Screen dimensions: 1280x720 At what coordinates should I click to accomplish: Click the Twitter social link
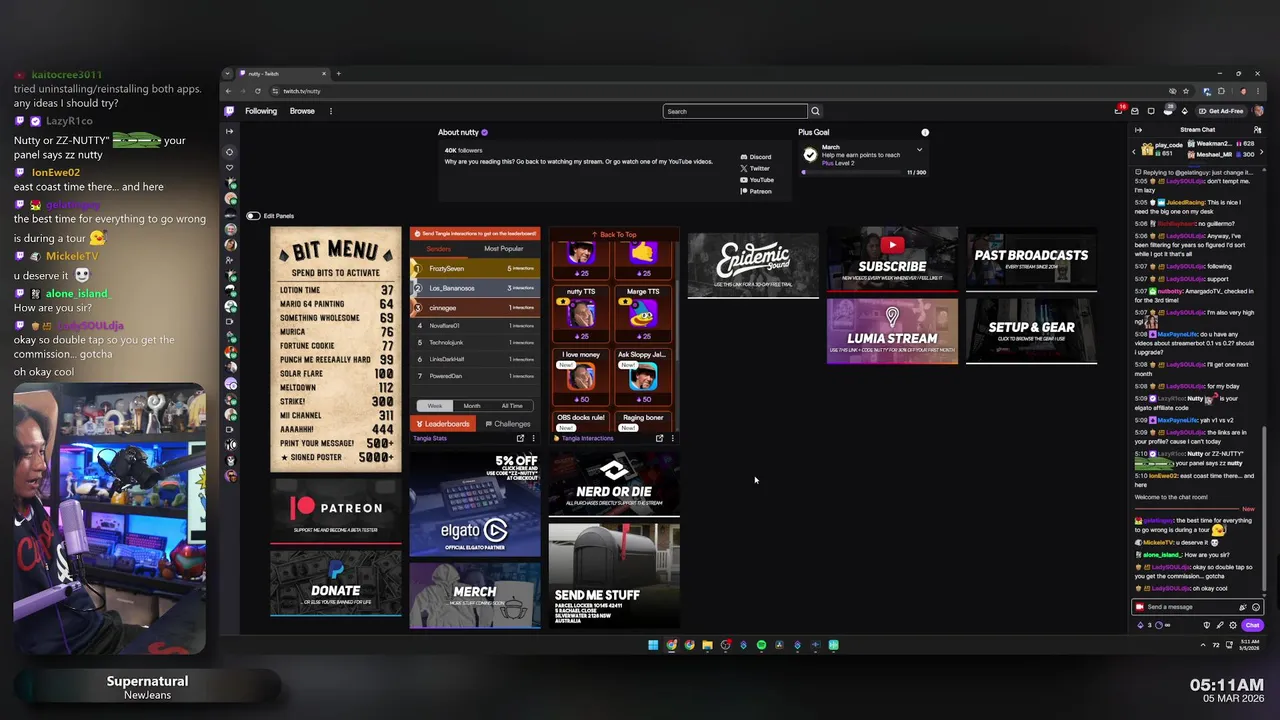click(x=755, y=168)
